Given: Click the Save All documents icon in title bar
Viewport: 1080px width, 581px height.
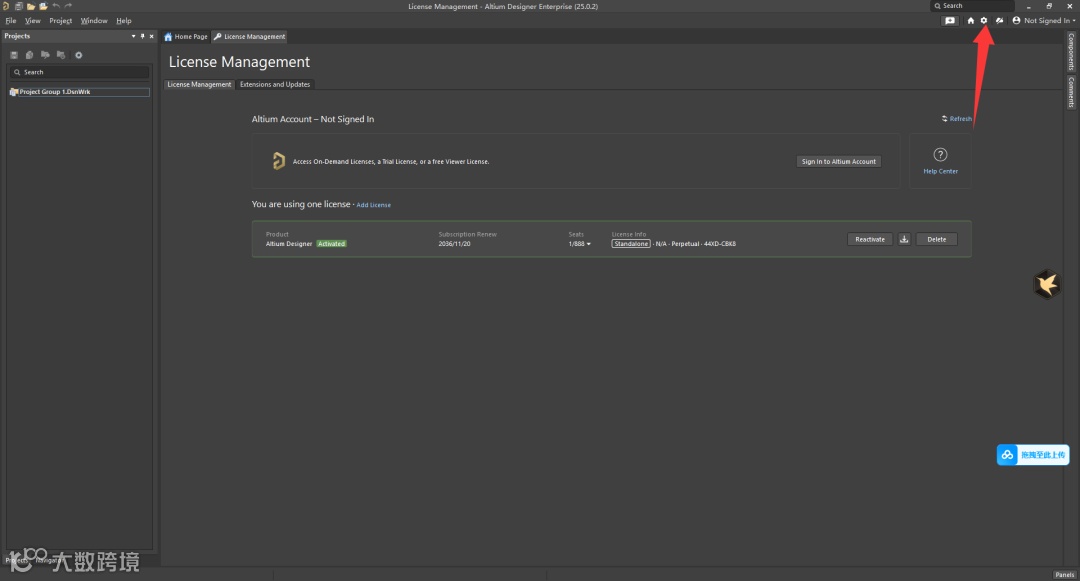Looking at the screenshot, I should (19, 6).
